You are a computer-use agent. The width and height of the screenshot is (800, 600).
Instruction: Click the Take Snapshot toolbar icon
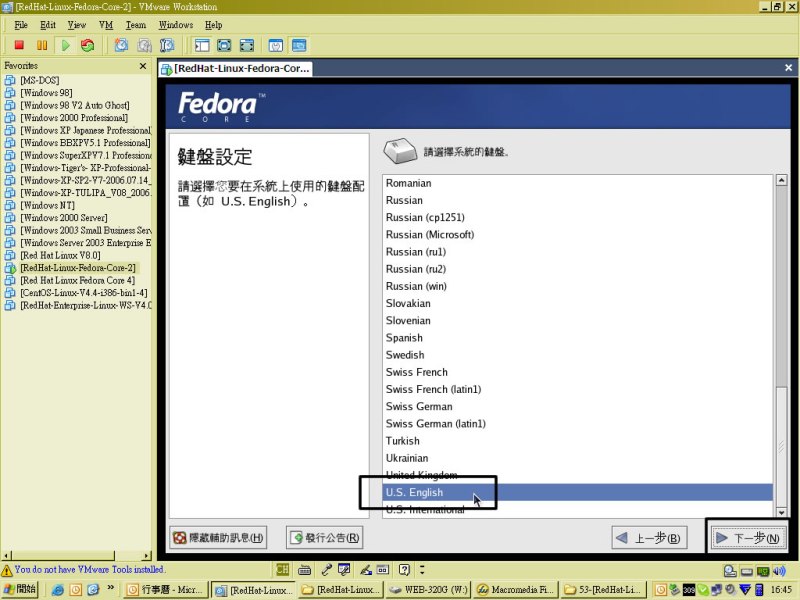[x=121, y=45]
